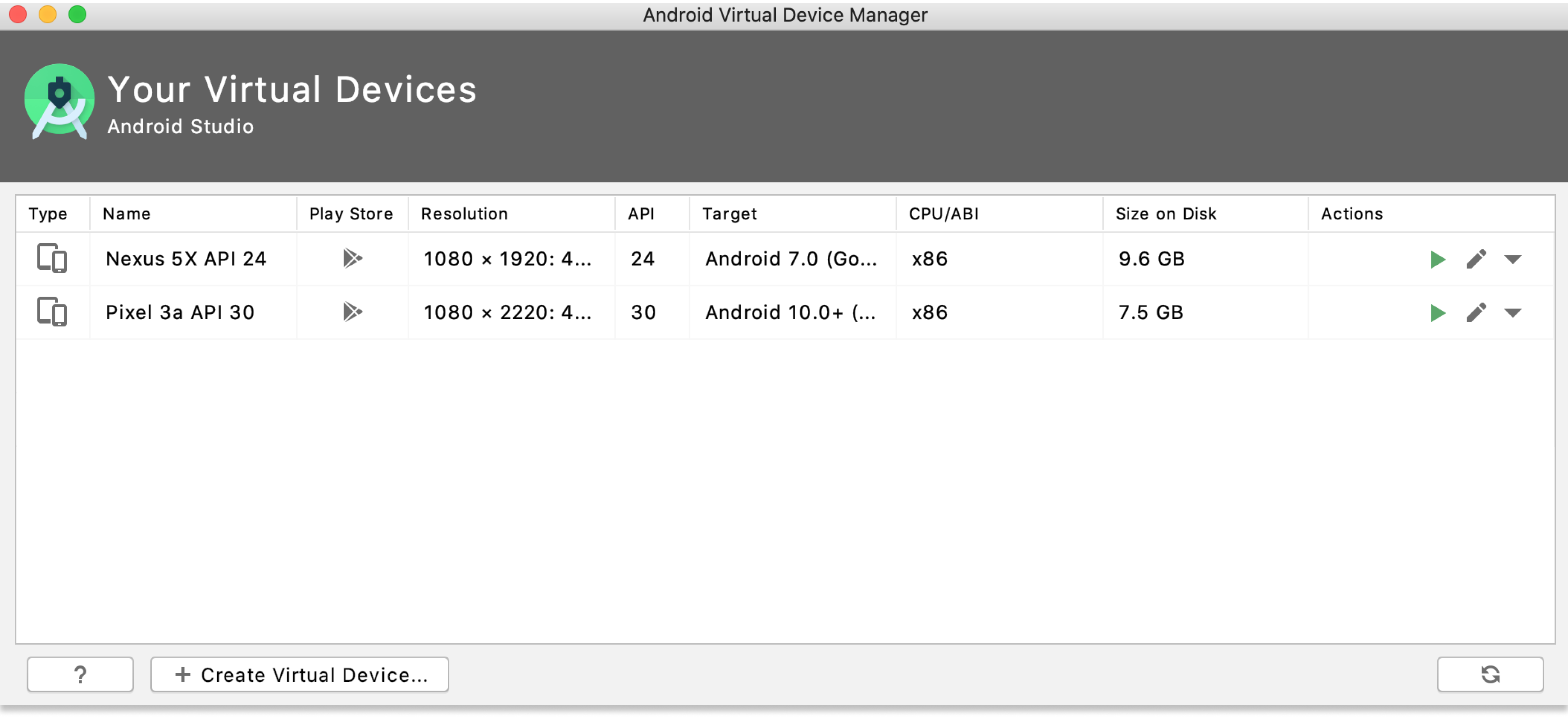Open help with the question mark button
Screen dimensions: 1568x722
pos(80,674)
